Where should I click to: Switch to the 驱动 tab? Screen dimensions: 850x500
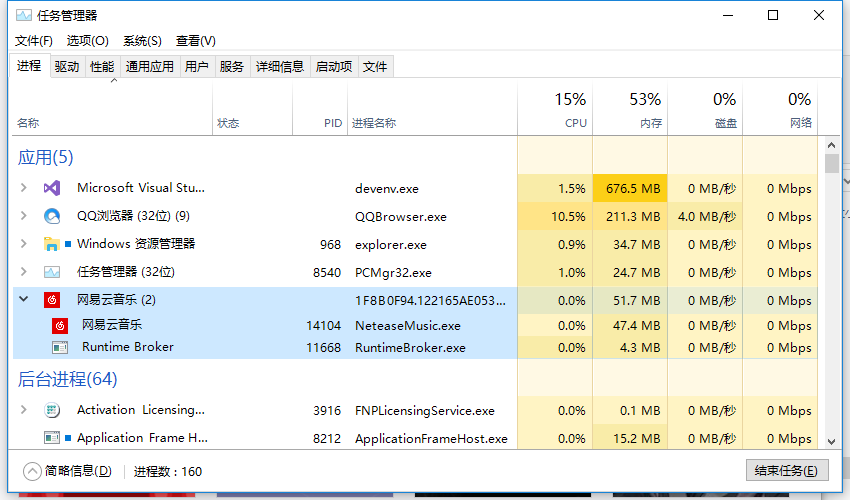pyautogui.click(x=67, y=67)
